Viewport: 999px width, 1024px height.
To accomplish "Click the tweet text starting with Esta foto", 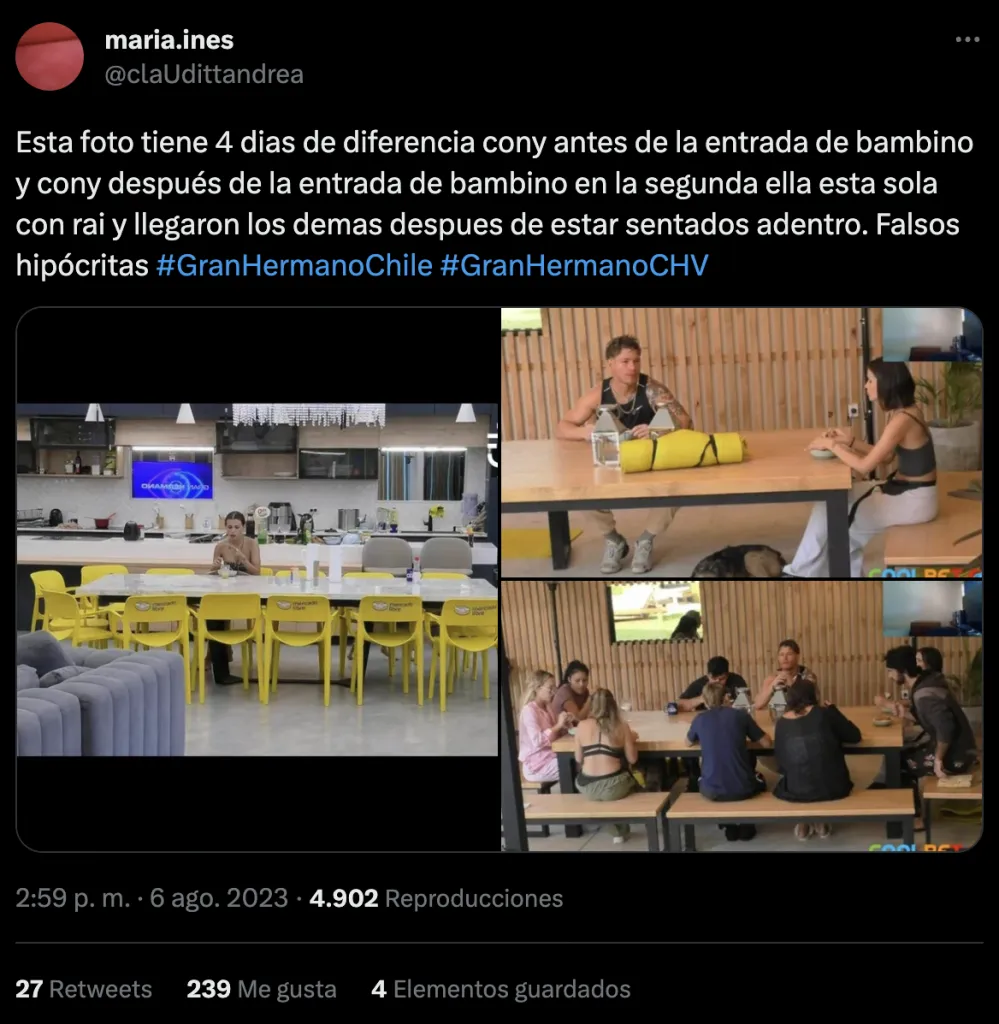I will tap(494, 204).
